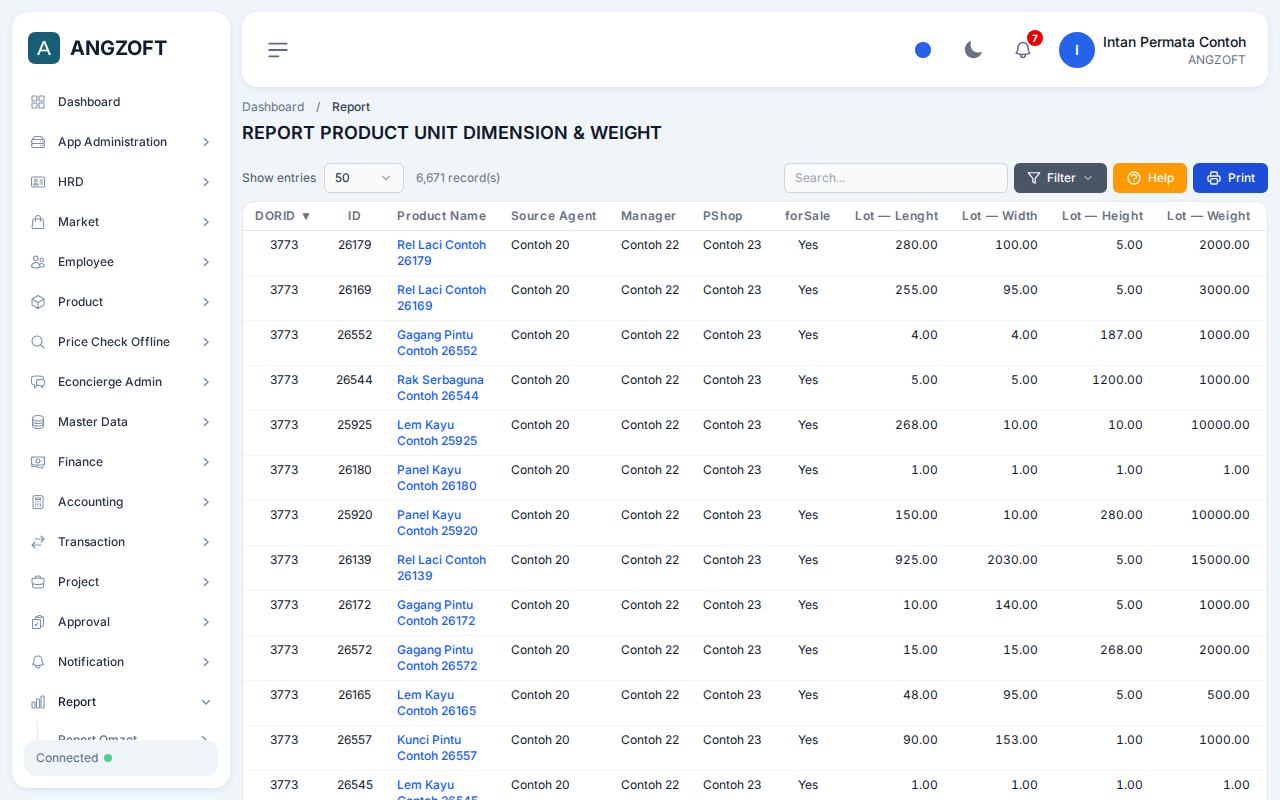Click the Finance sidebar icon
The image size is (1280, 800).
pyautogui.click(x=38, y=462)
